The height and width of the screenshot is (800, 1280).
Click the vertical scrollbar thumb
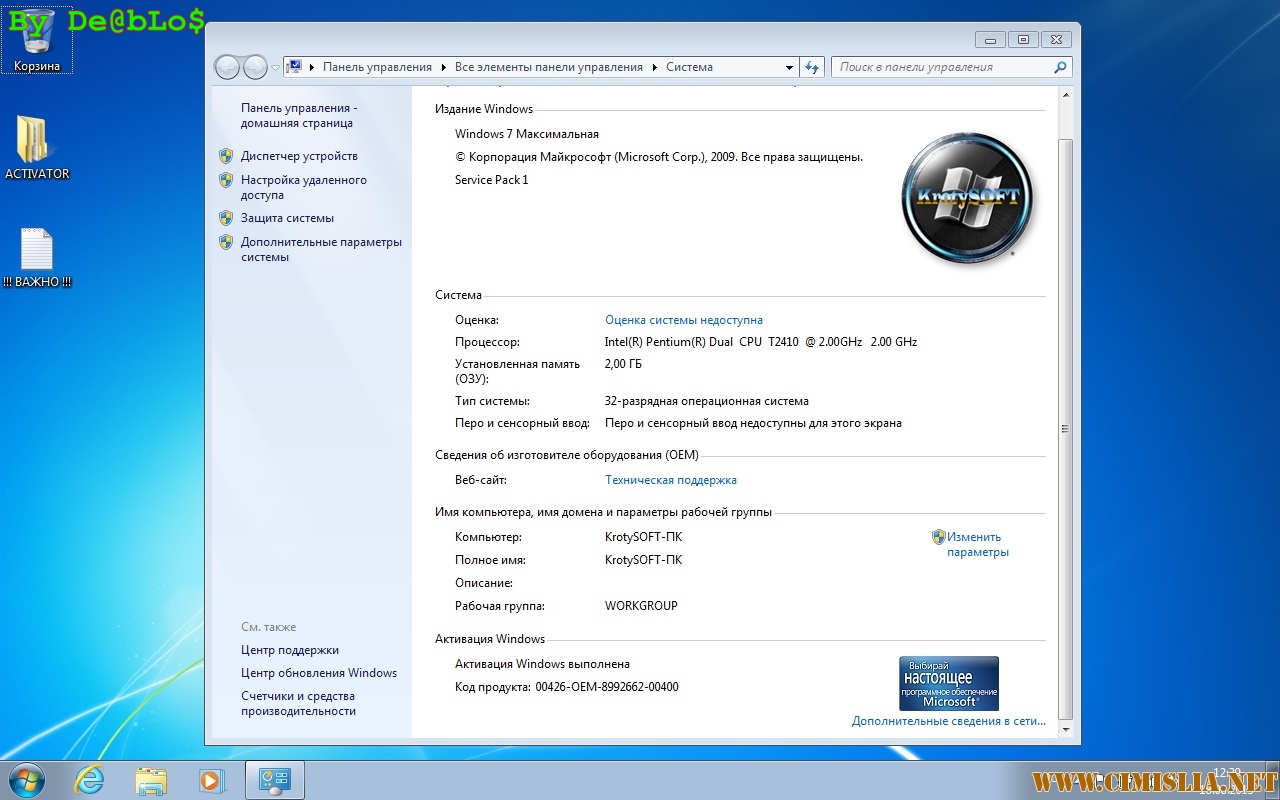coord(1065,429)
